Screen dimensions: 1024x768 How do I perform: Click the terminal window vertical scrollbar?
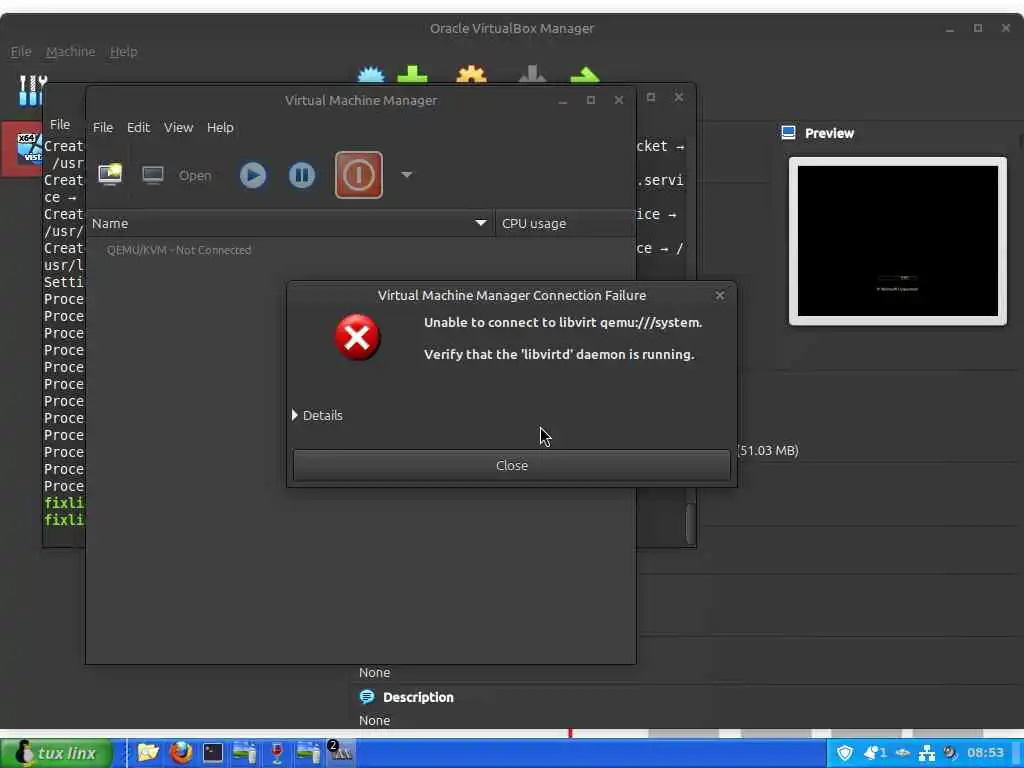(x=690, y=523)
